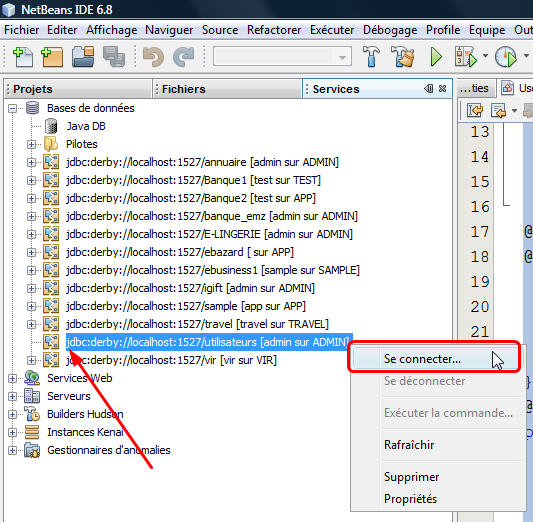Expand the Pilotes node
Image resolution: width=533 pixels, height=522 pixels.
click(31, 144)
